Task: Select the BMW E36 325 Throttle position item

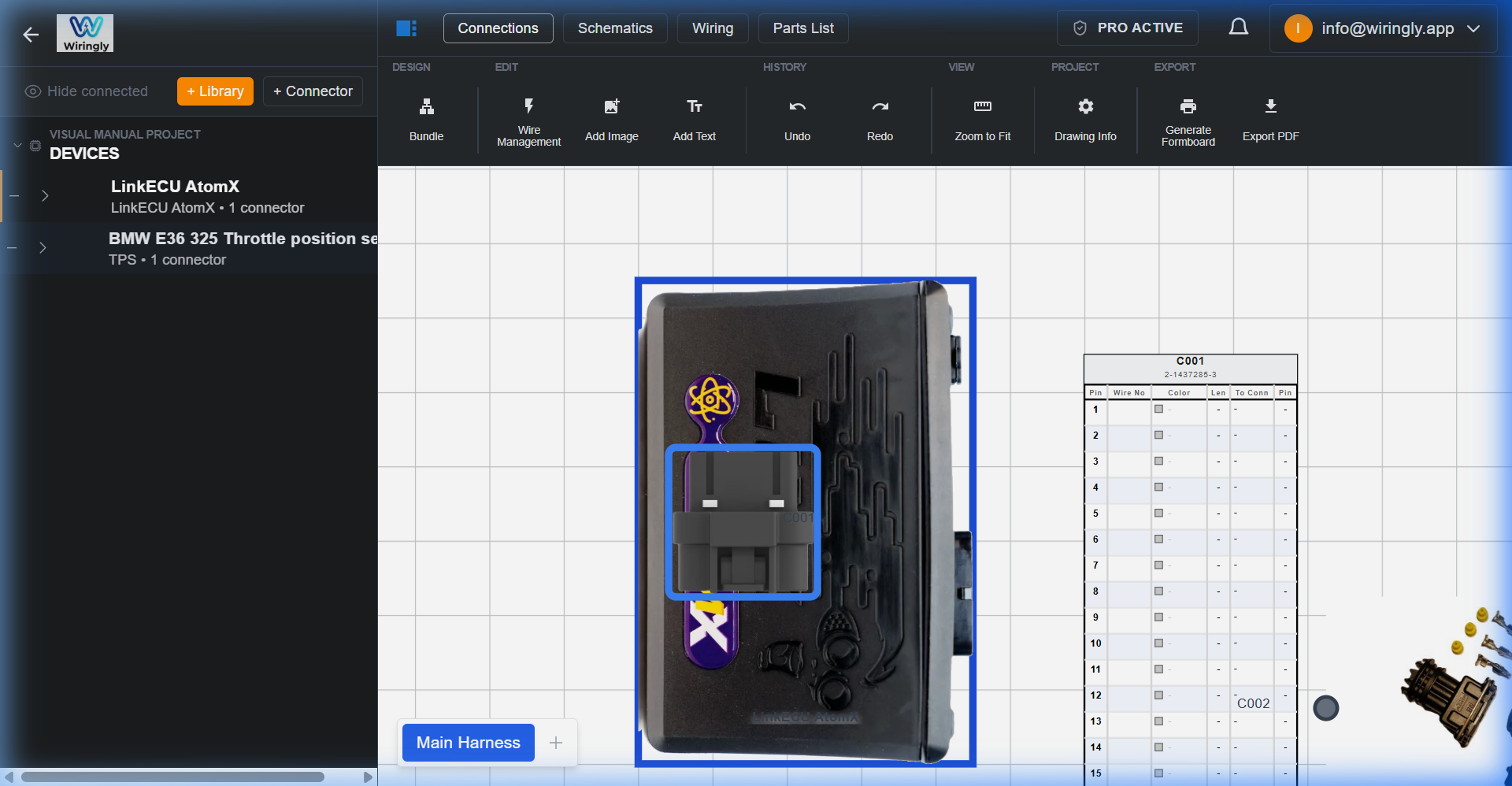Action: click(191, 248)
